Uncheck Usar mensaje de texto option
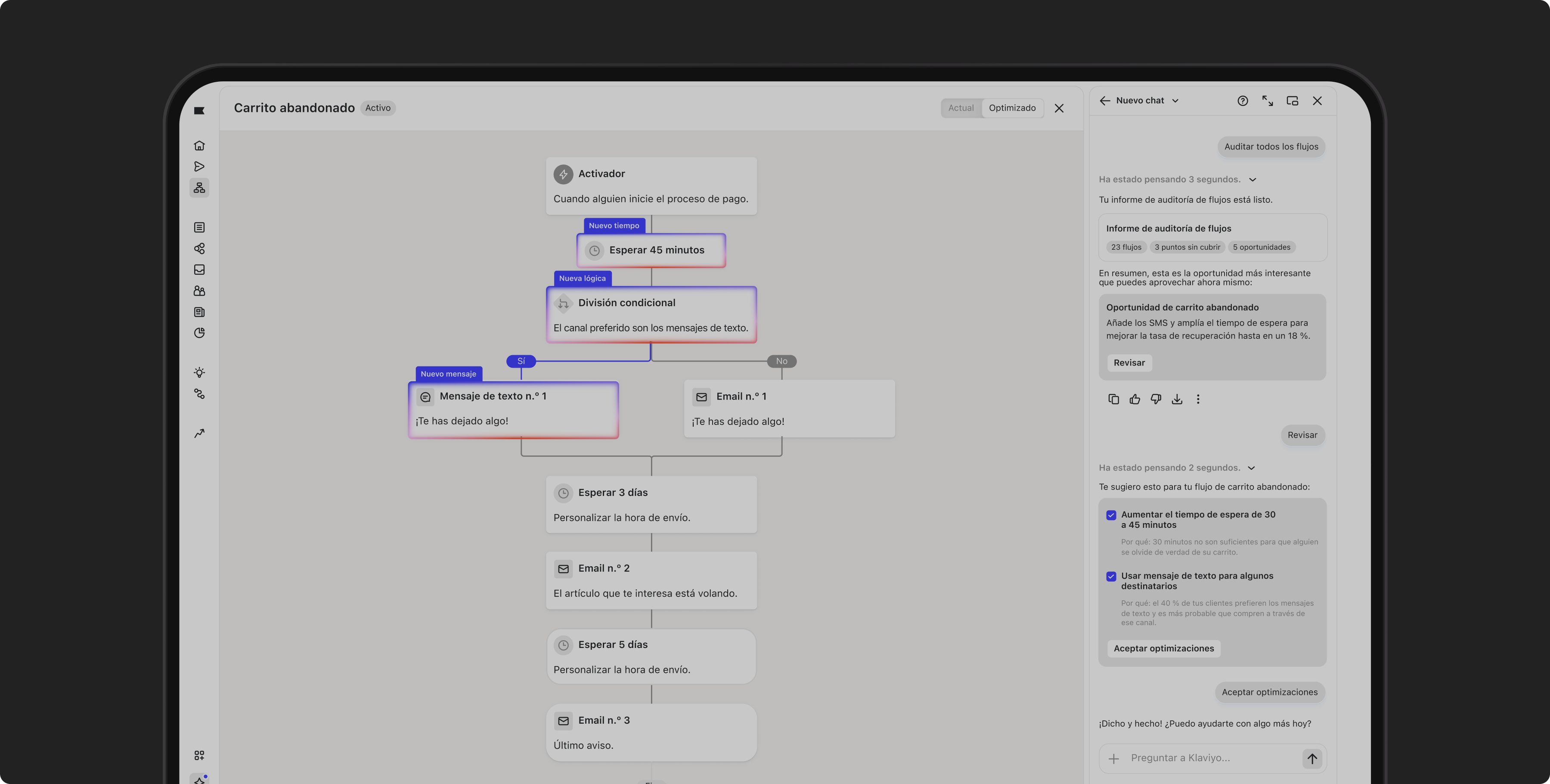Viewport: 1550px width, 784px height. point(1111,576)
